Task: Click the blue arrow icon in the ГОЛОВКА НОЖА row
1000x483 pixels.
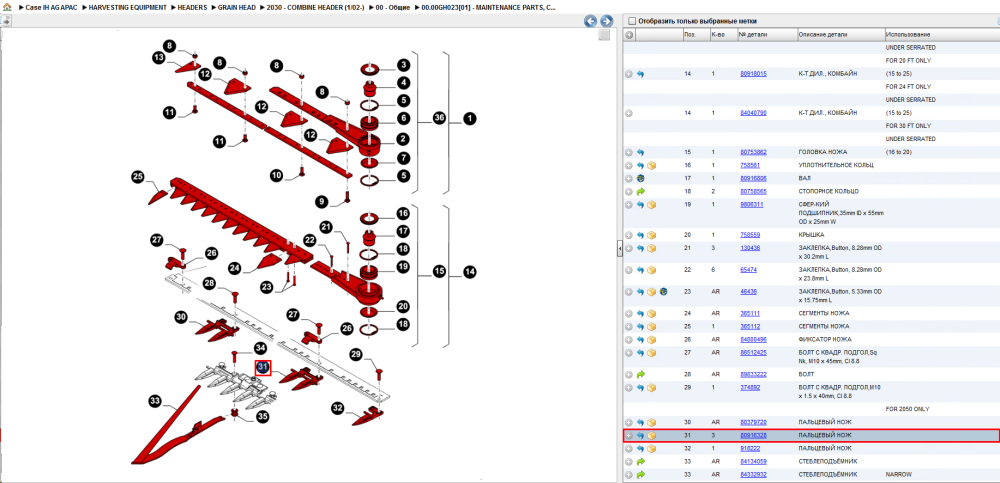Action: [640, 152]
